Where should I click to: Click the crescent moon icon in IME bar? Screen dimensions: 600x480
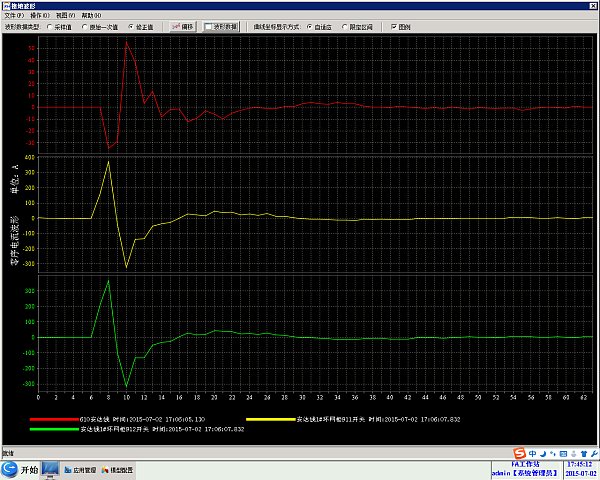(x=543, y=454)
